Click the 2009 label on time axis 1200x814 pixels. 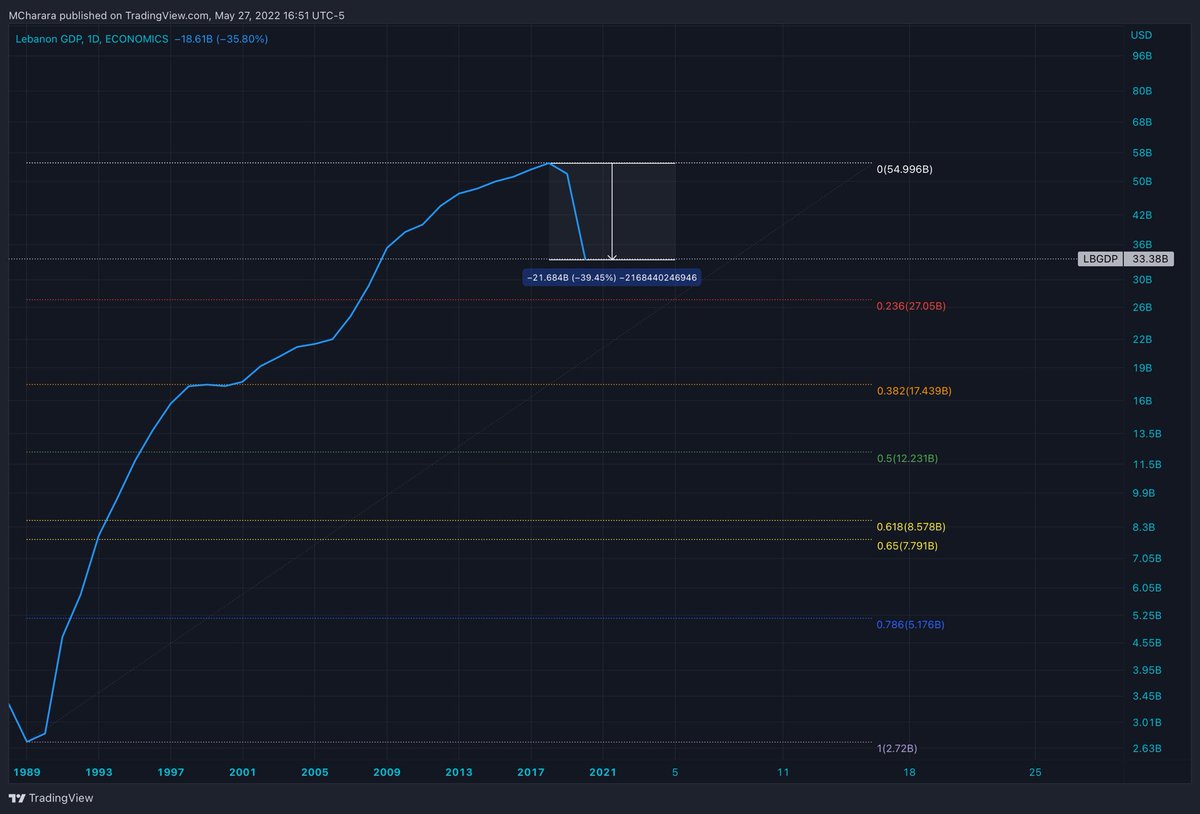point(387,772)
